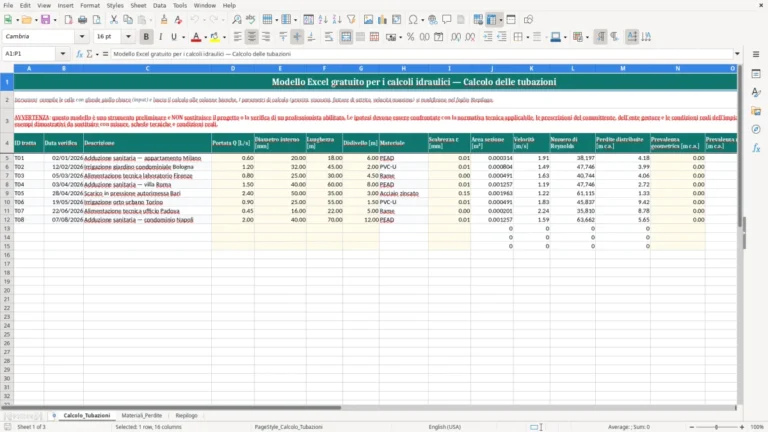Click the Increase Indent icon
The height and width of the screenshot is (432, 768).
click(488, 37)
